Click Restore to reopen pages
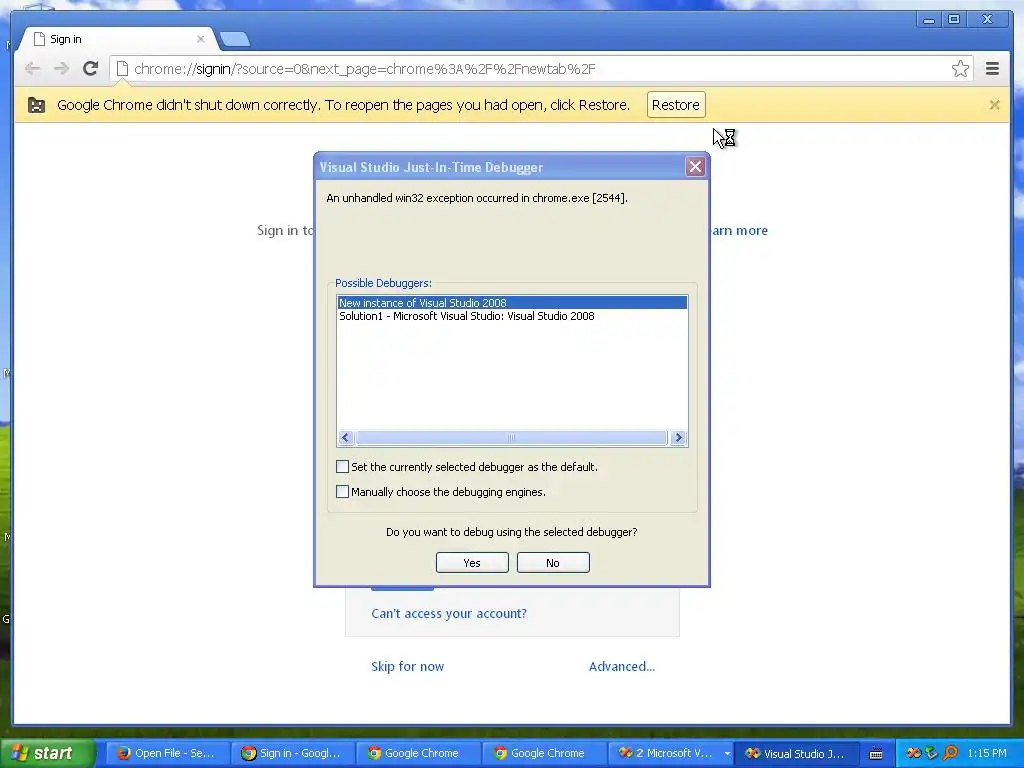 (x=676, y=104)
